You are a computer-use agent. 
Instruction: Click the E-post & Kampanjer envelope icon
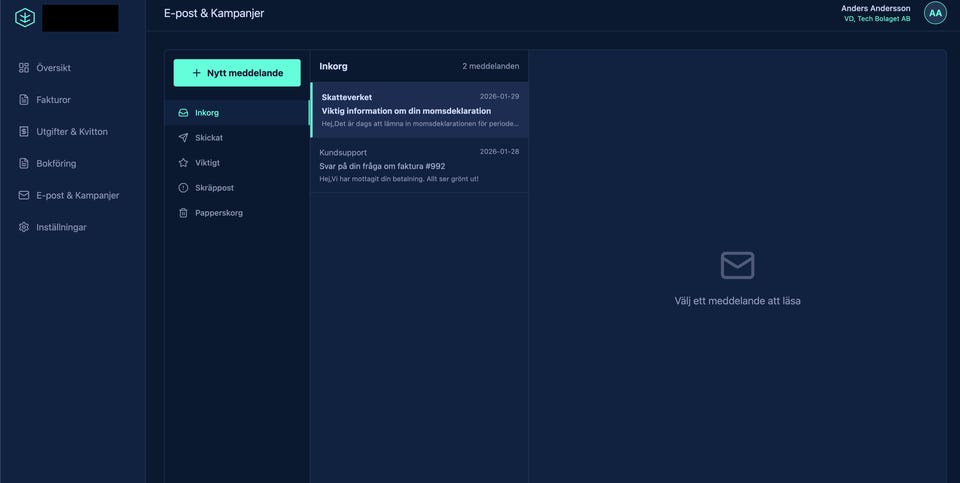[24, 195]
